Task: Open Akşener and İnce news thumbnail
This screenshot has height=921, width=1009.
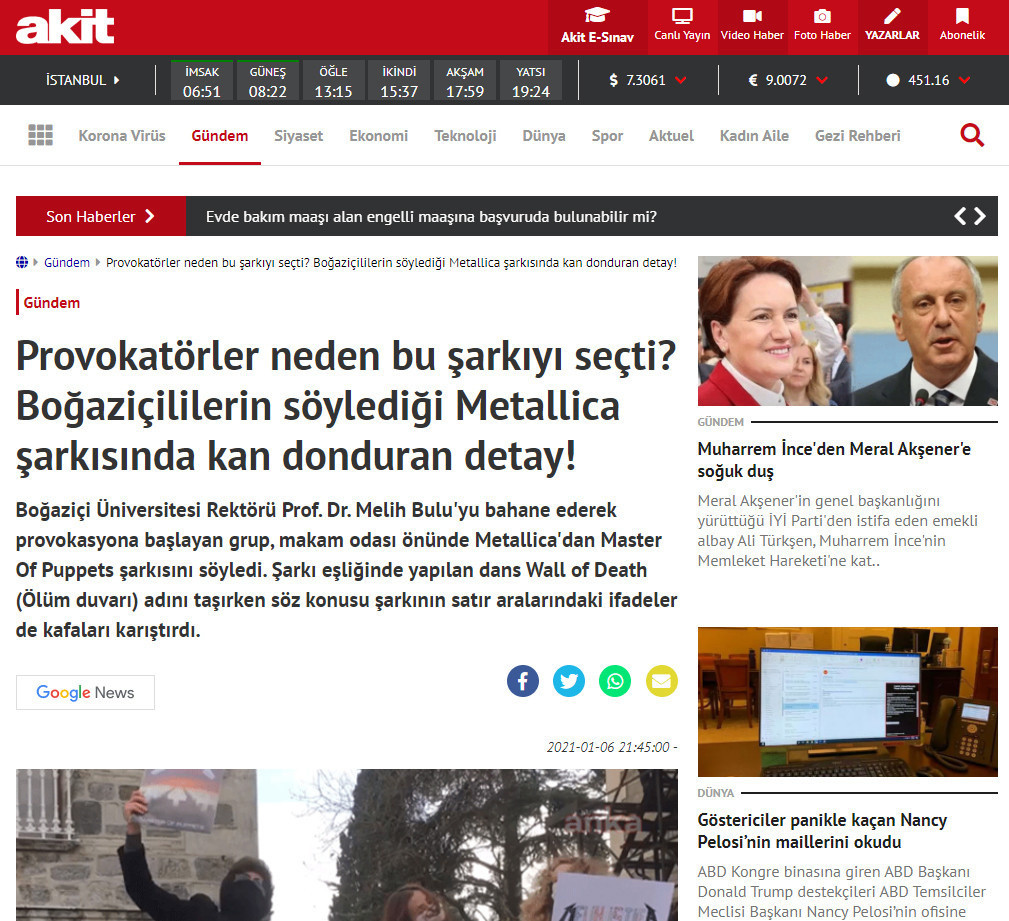Action: pos(847,331)
